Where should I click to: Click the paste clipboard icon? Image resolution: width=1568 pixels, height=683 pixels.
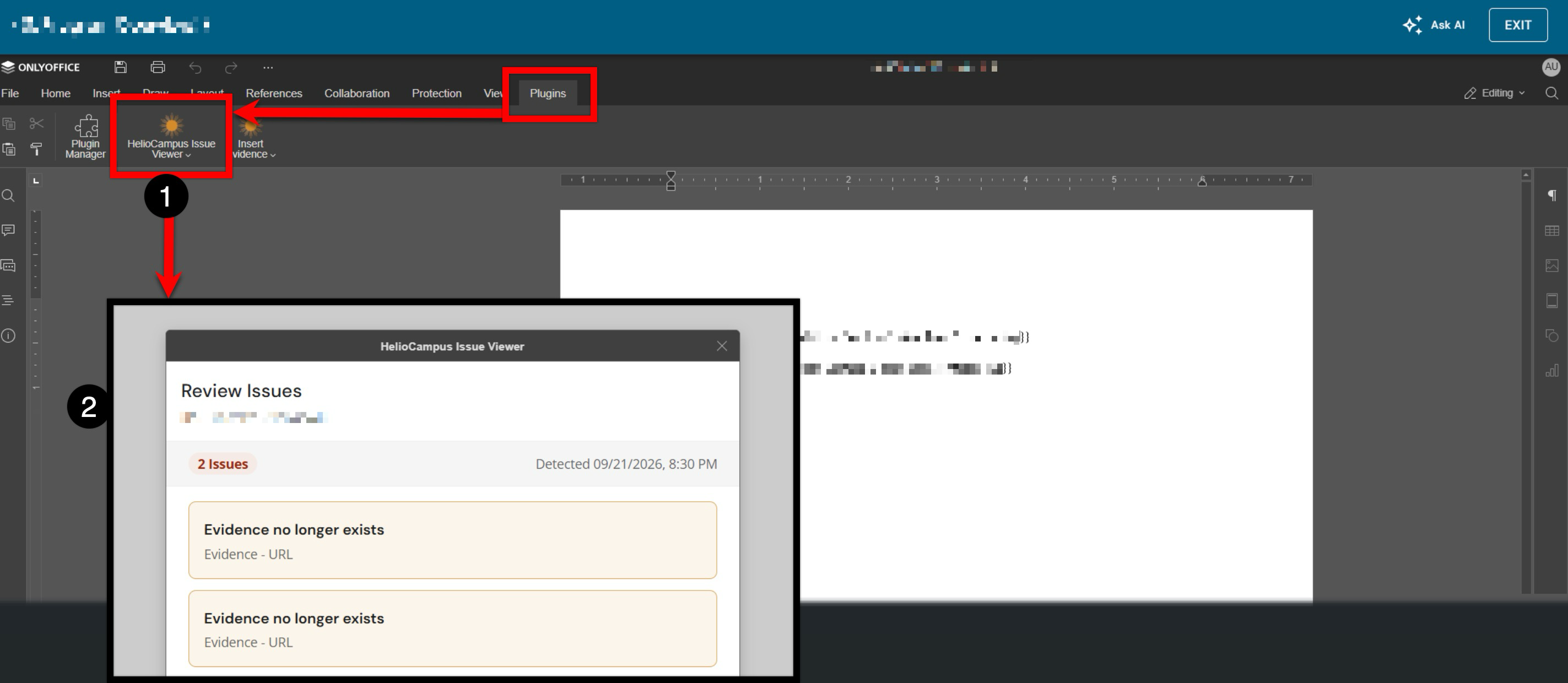(x=8, y=149)
